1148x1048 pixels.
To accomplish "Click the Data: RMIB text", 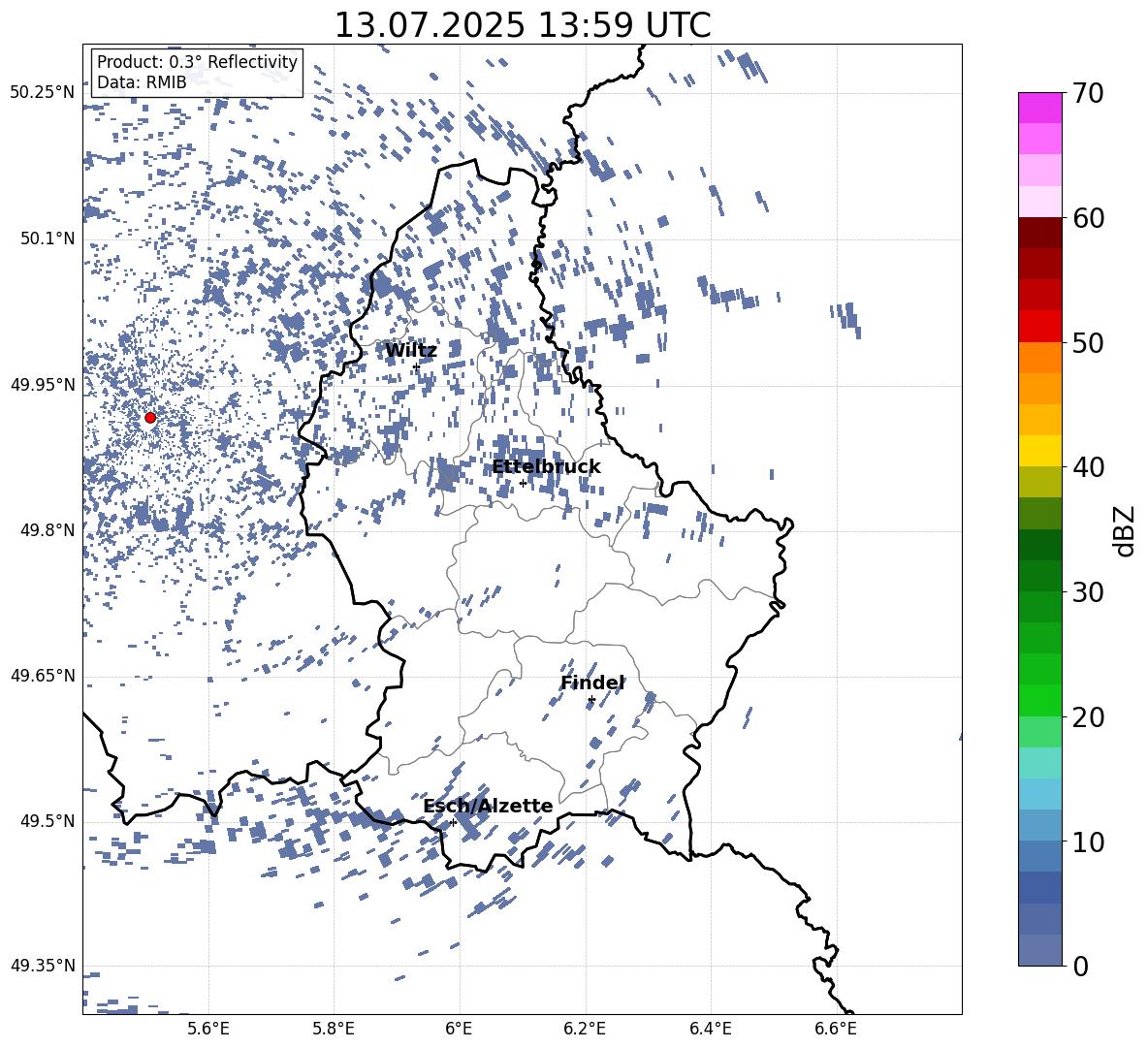I will point(142,82).
